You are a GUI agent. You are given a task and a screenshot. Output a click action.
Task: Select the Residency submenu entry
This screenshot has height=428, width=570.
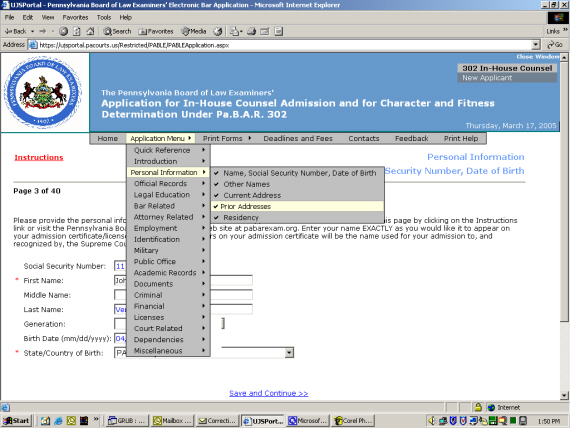(297, 217)
